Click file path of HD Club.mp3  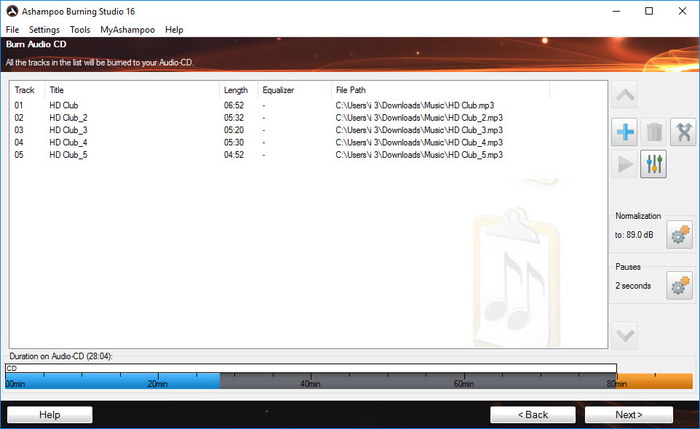(x=415, y=105)
